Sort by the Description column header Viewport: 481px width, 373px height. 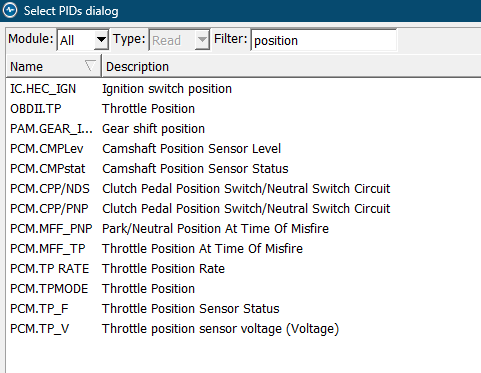point(292,66)
